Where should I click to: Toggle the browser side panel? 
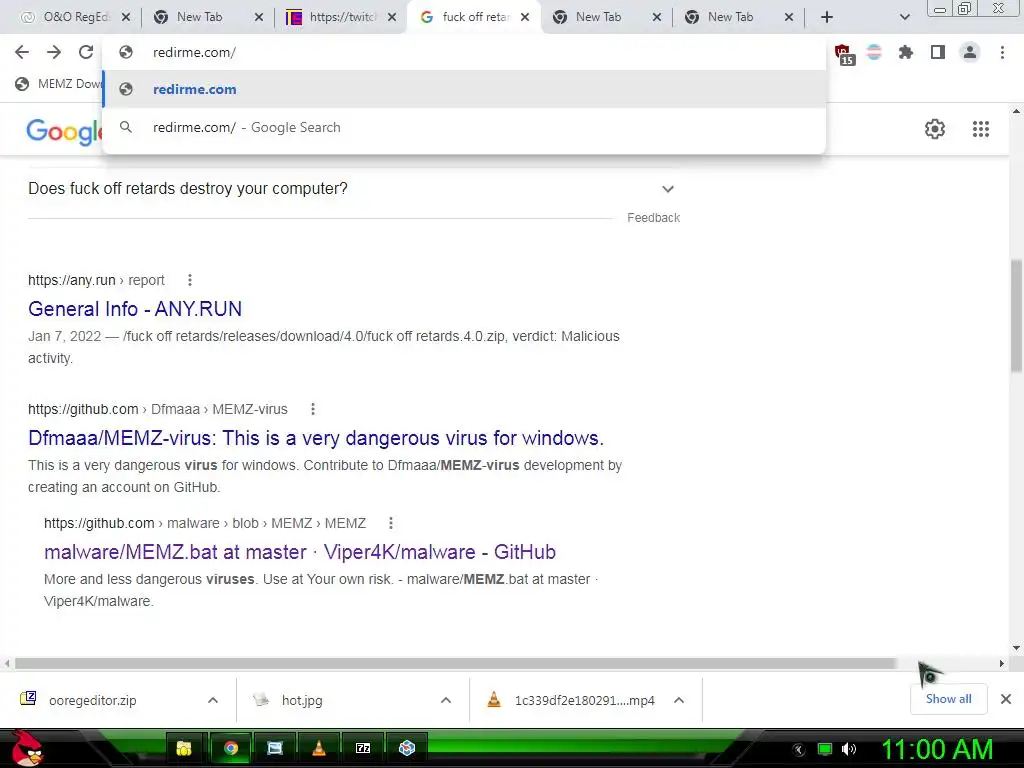coord(938,52)
